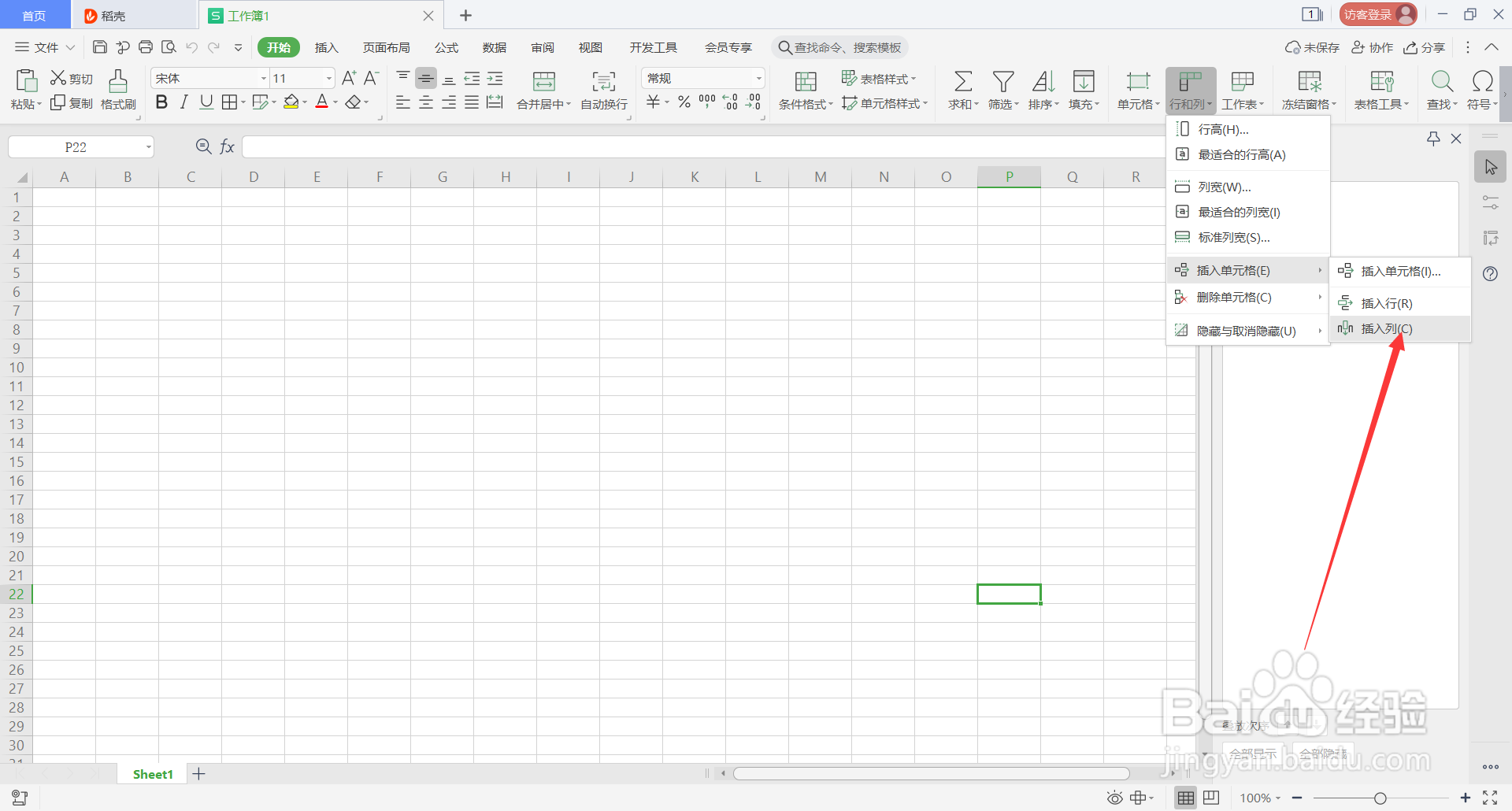Open the zoom level 100% dropdown
The width and height of the screenshot is (1512, 811).
pos(1260,798)
